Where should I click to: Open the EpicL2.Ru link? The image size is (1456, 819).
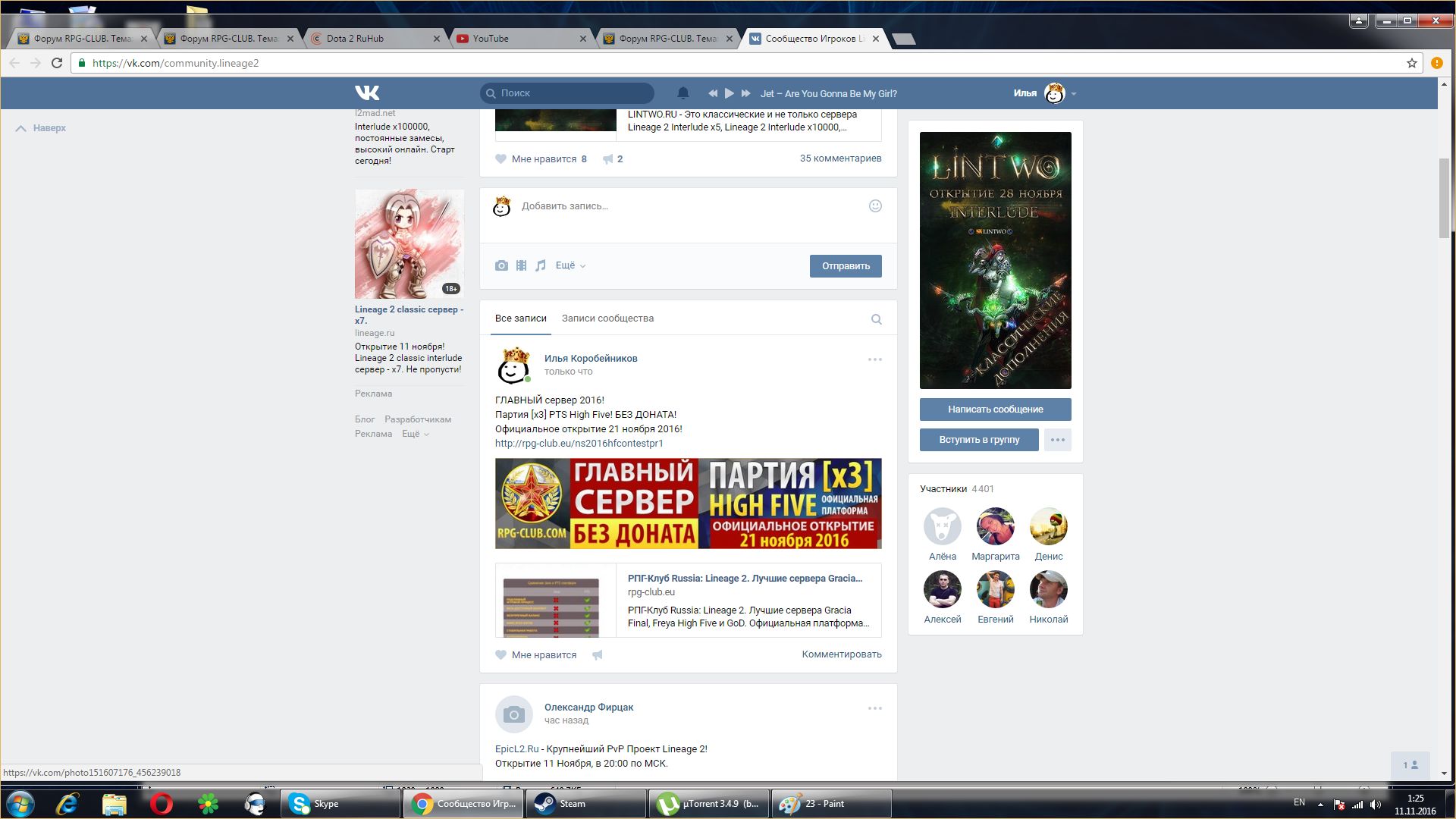[516, 749]
